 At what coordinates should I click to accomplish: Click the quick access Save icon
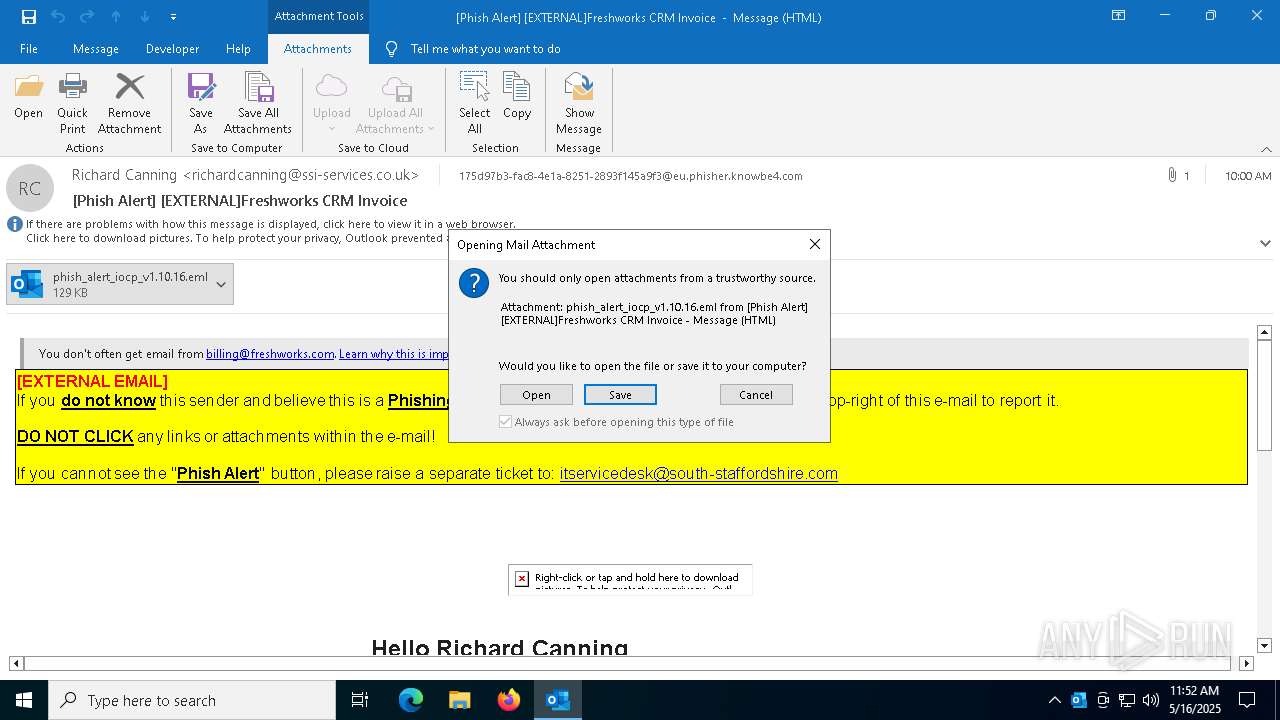point(29,17)
